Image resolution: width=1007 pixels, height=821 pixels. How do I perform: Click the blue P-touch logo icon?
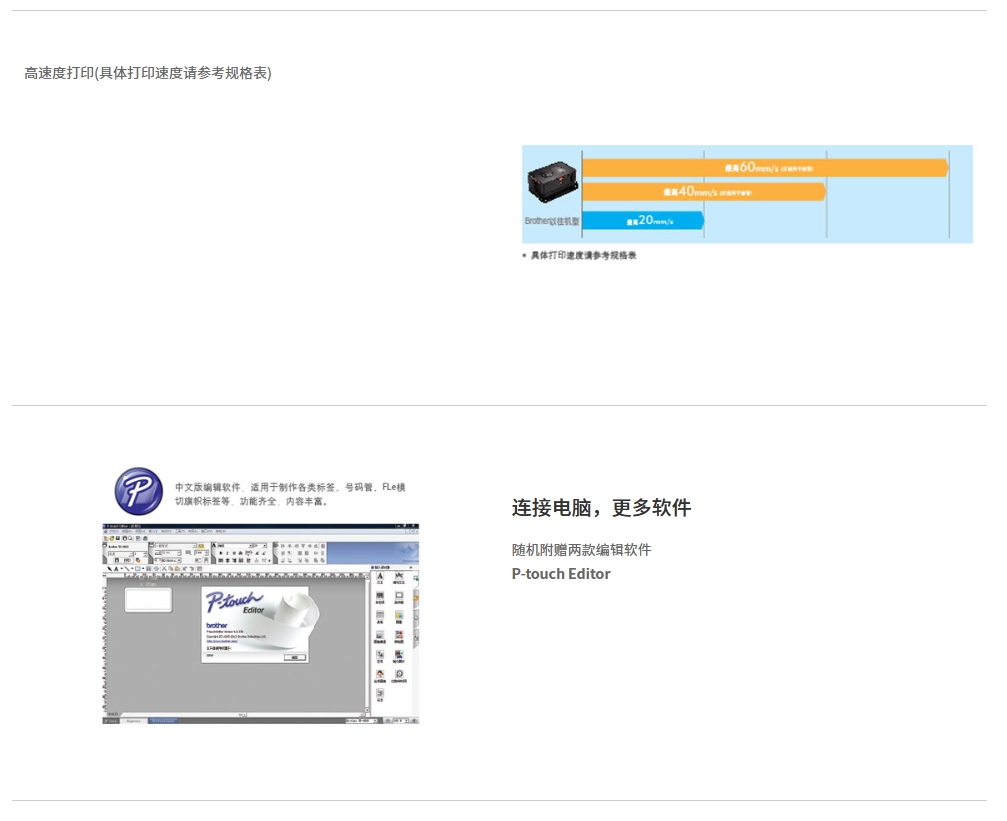[139, 491]
